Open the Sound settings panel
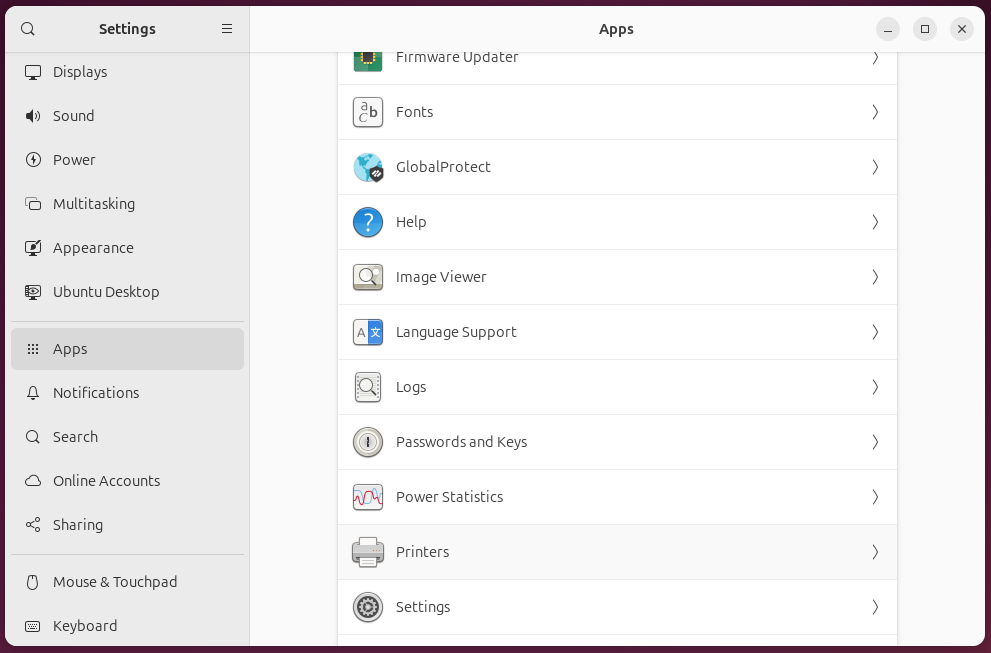This screenshot has width=991, height=653. 74,116
